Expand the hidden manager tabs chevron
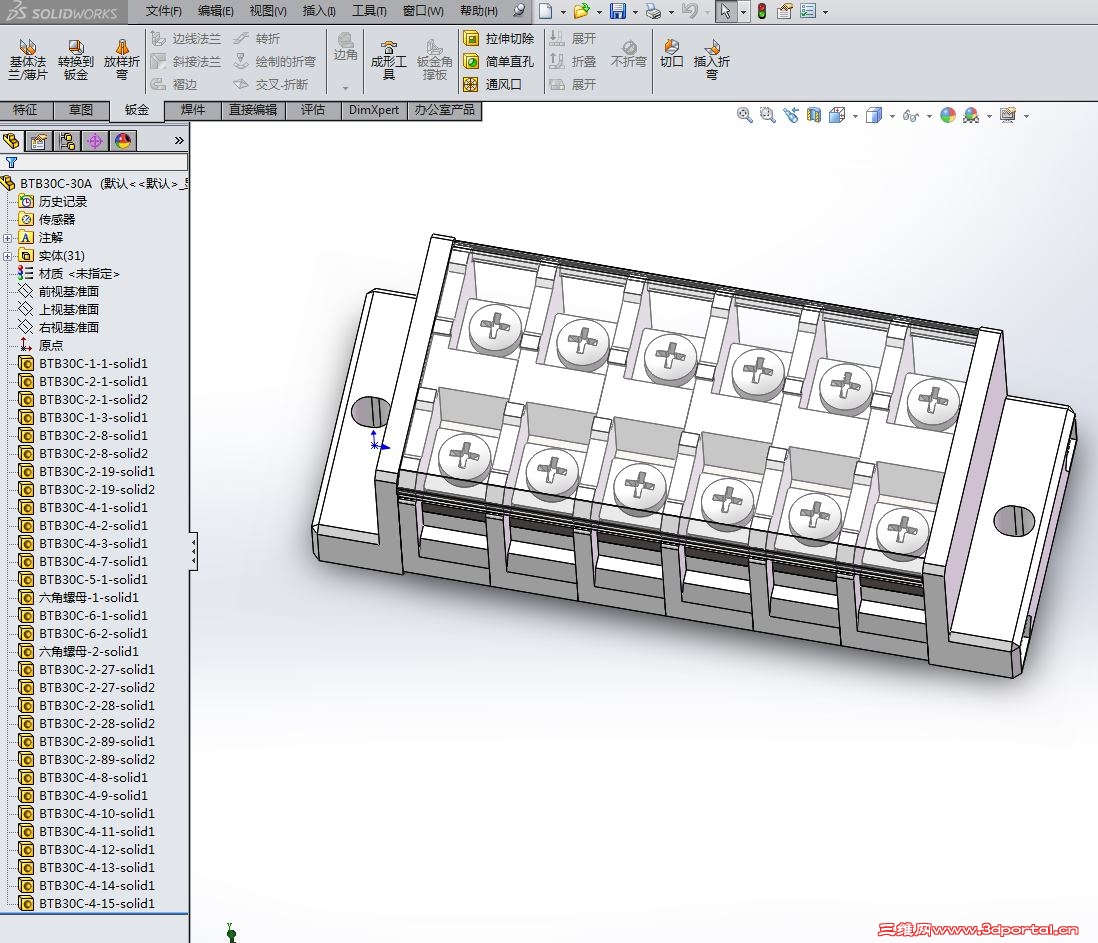 [x=179, y=141]
